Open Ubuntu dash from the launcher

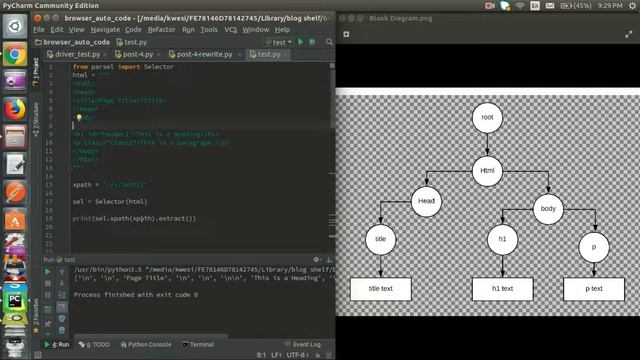tap(15, 26)
